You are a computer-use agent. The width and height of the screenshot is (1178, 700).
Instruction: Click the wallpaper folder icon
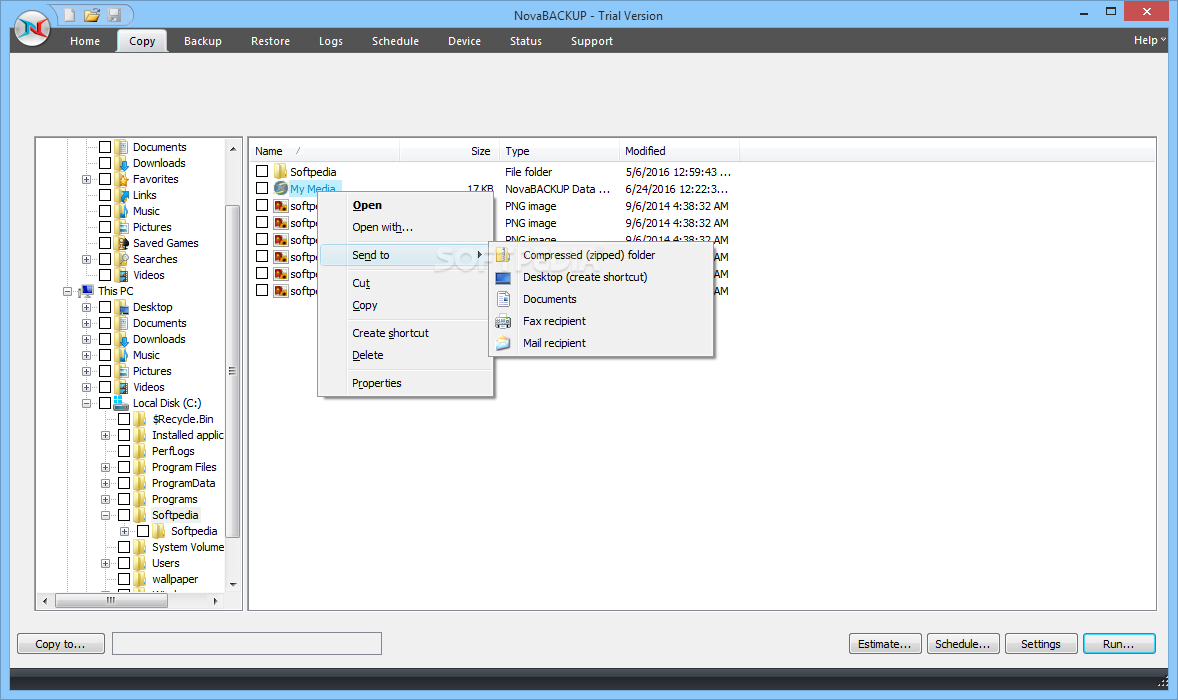pos(140,579)
